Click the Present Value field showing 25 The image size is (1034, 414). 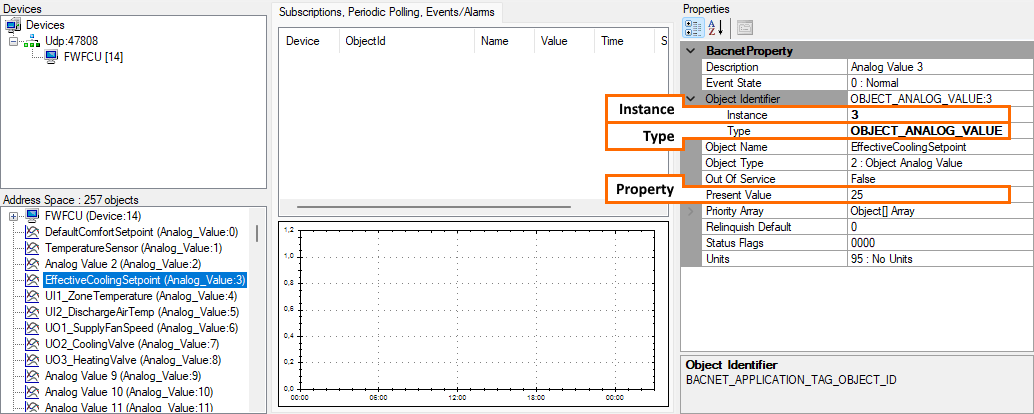tap(925, 195)
